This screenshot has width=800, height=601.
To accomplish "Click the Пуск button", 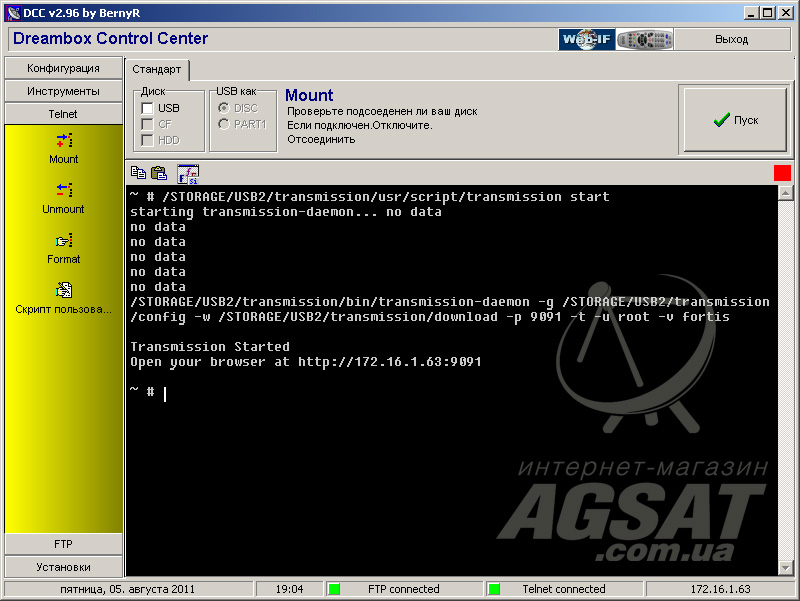I will pyautogui.click(x=735, y=120).
